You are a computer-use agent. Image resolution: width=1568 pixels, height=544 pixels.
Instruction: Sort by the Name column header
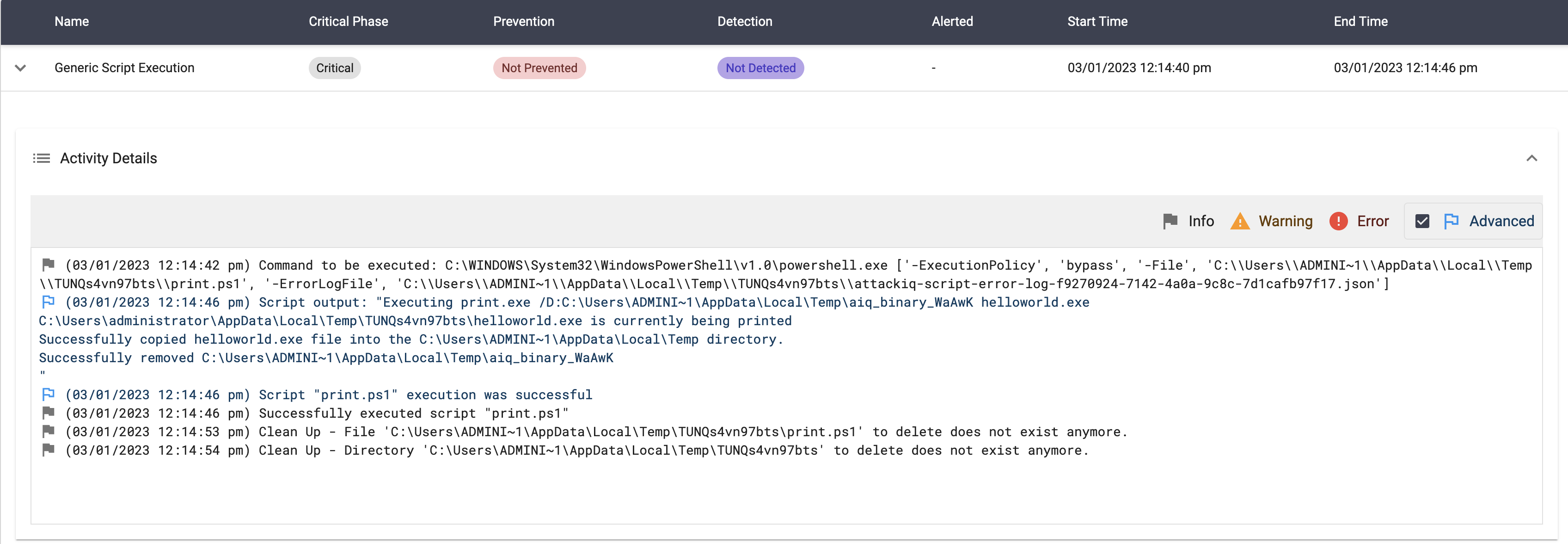click(72, 22)
